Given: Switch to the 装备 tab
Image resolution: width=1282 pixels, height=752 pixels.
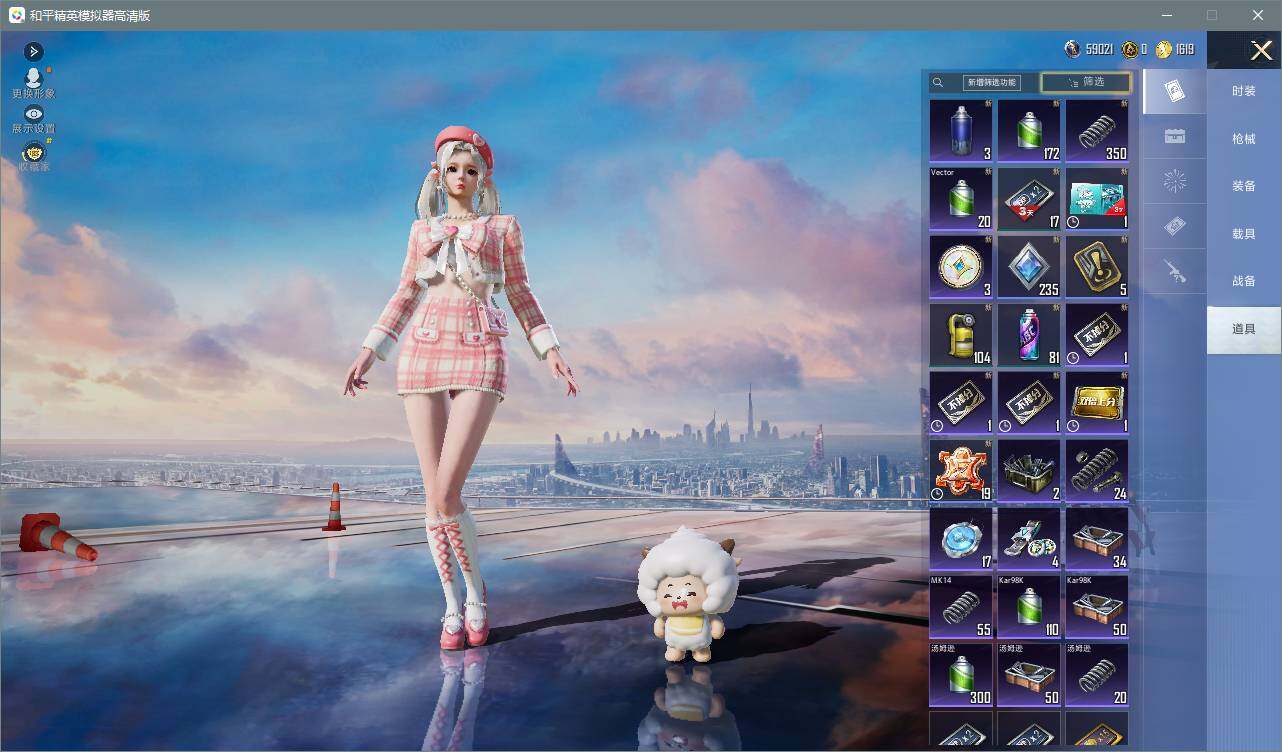Looking at the screenshot, I should (x=1243, y=186).
